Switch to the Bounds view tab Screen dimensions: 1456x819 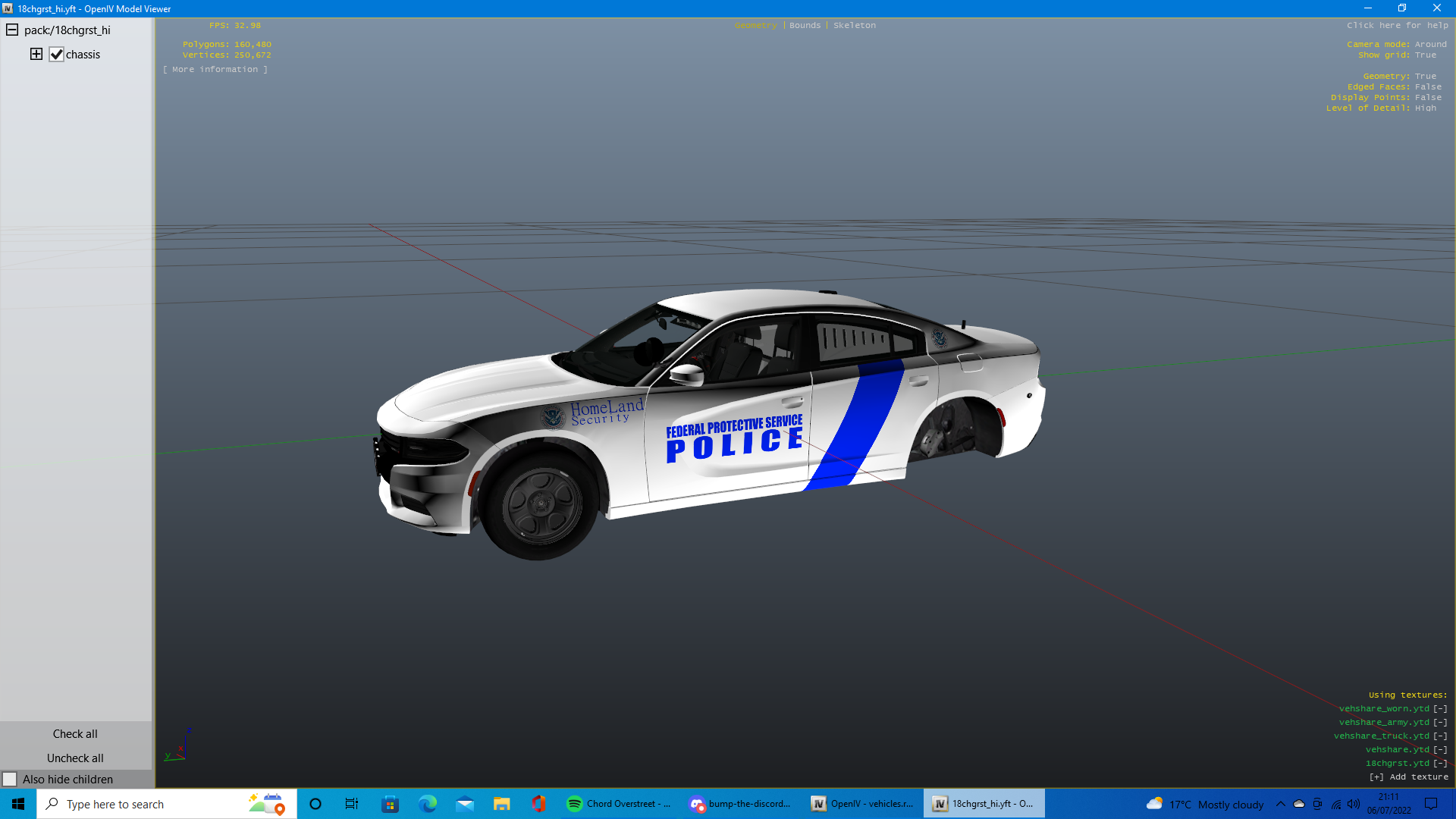coord(805,26)
